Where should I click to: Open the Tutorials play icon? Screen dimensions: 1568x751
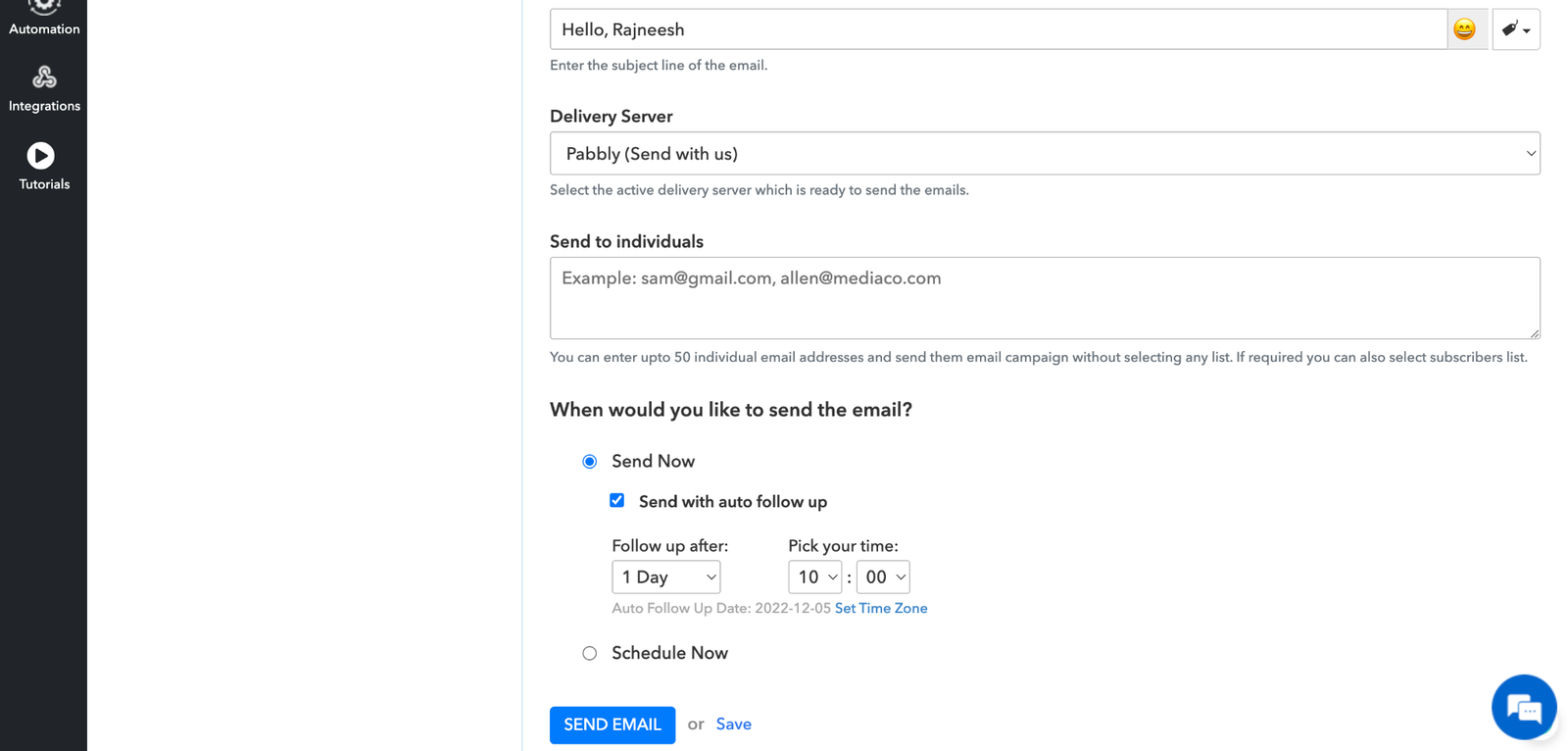(x=41, y=155)
